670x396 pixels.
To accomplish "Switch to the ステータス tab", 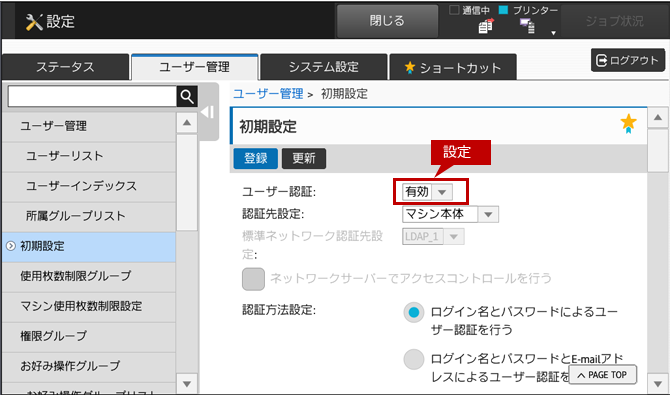I will (x=65, y=67).
